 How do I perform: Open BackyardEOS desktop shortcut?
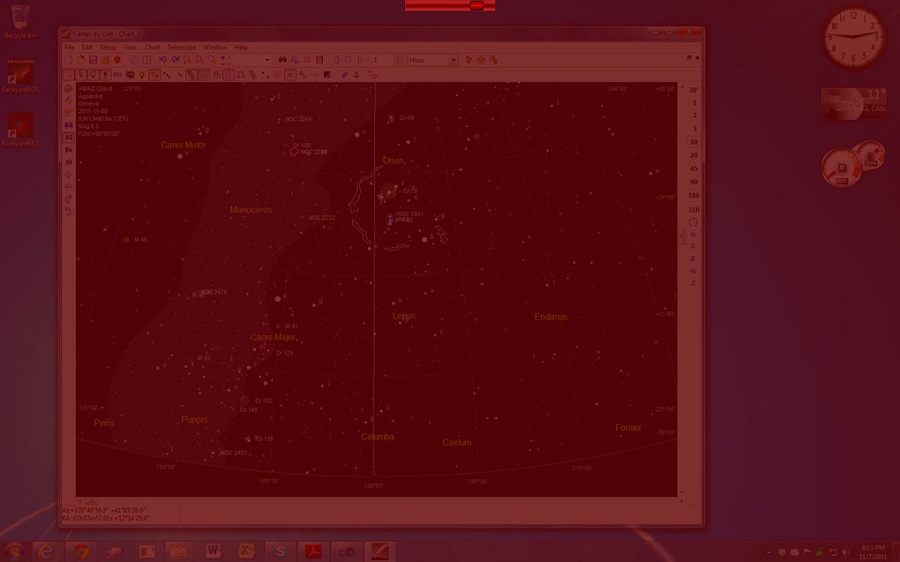(20, 76)
